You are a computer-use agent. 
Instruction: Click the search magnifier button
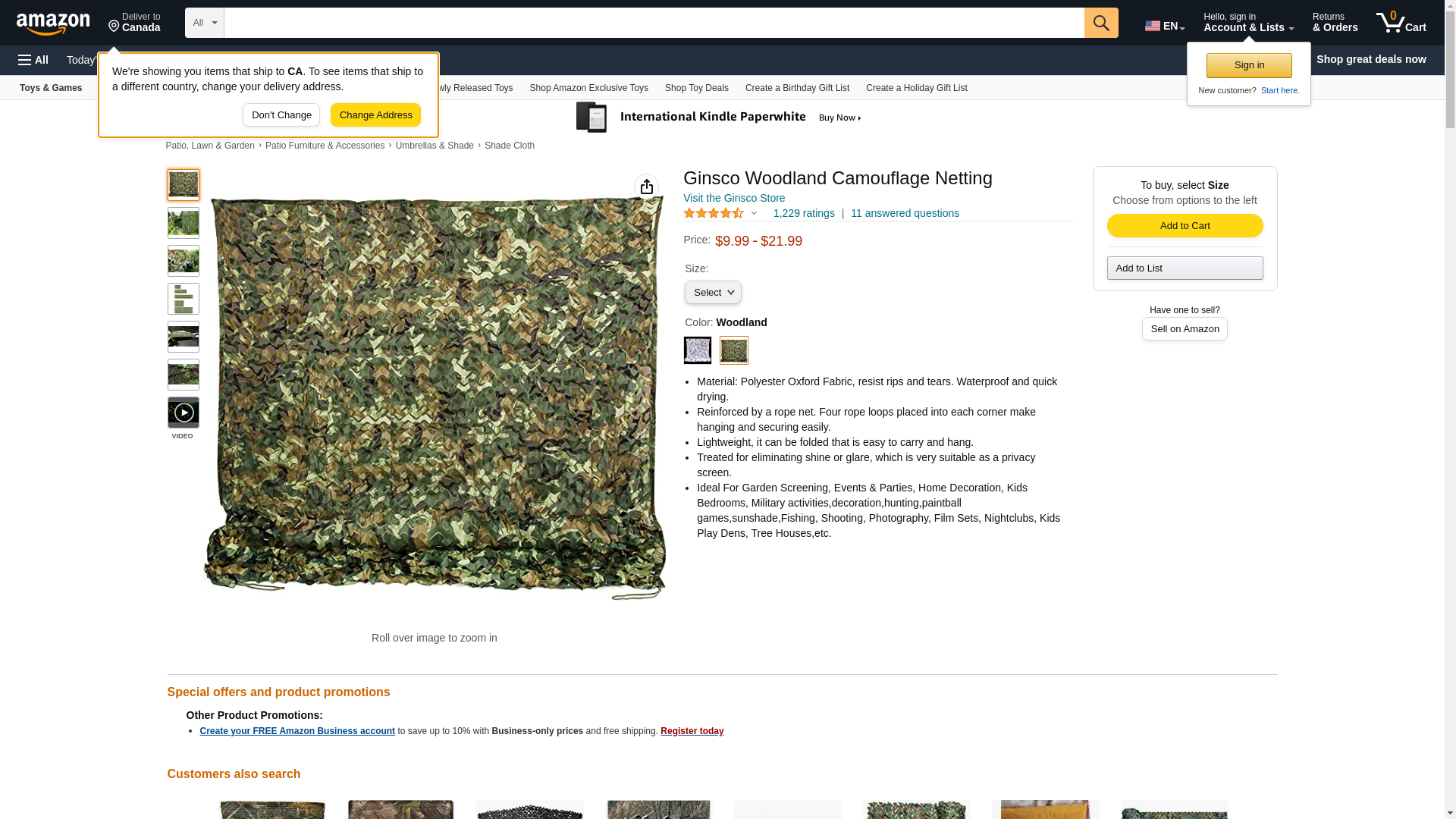(1100, 23)
